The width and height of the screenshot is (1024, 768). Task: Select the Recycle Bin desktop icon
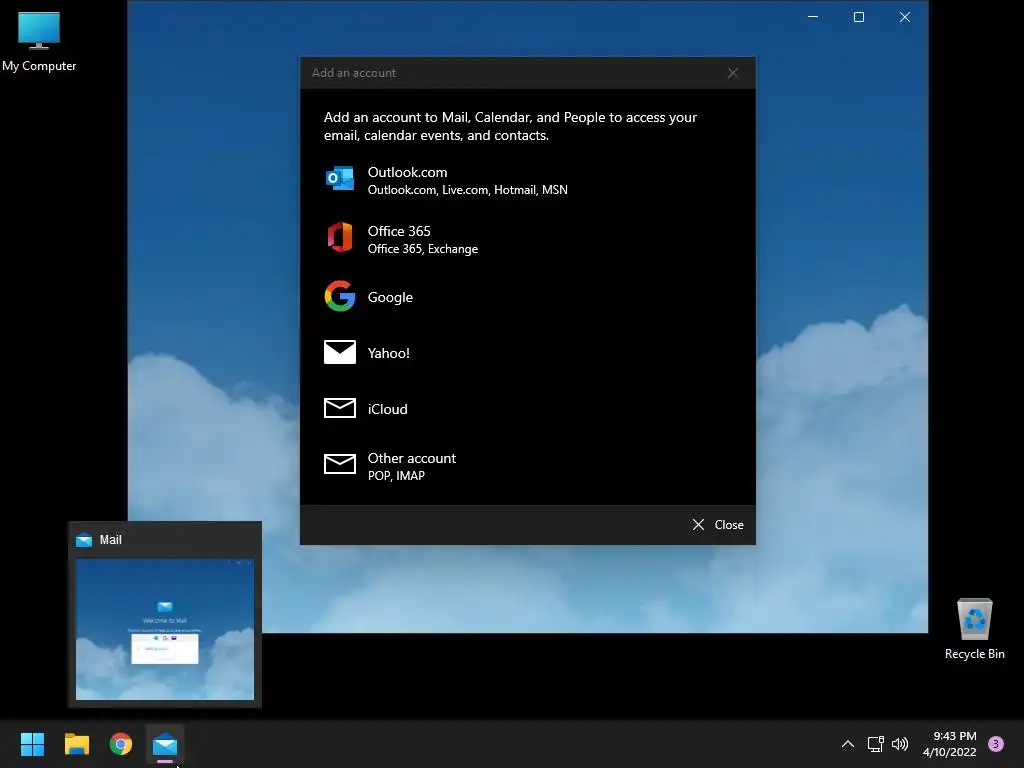coord(974,629)
